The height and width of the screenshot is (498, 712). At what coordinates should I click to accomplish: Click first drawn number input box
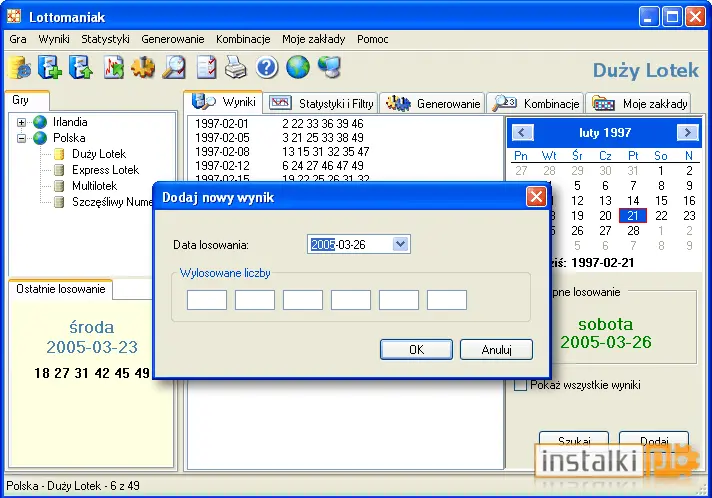(x=207, y=300)
